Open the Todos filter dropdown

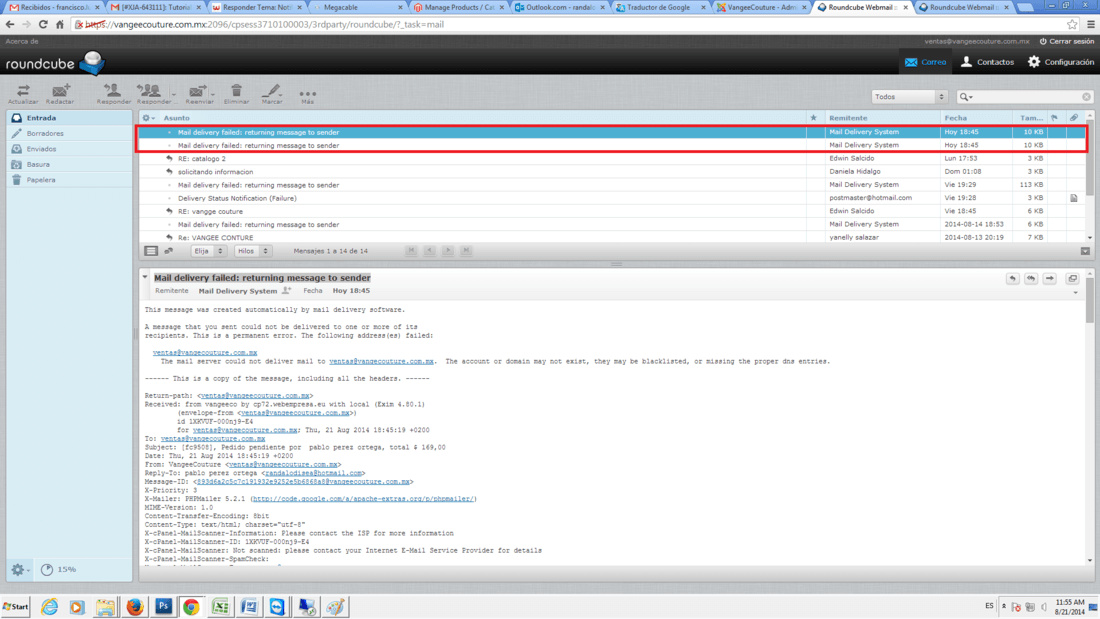click(909, 96)
